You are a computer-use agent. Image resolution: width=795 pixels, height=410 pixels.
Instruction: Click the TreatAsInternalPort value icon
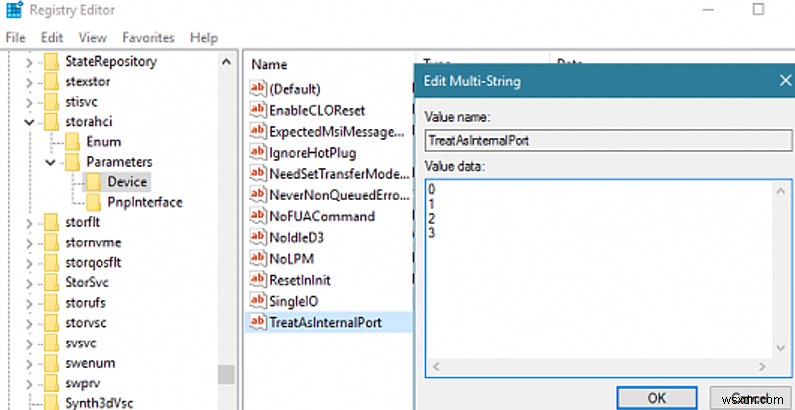[257, 322]
